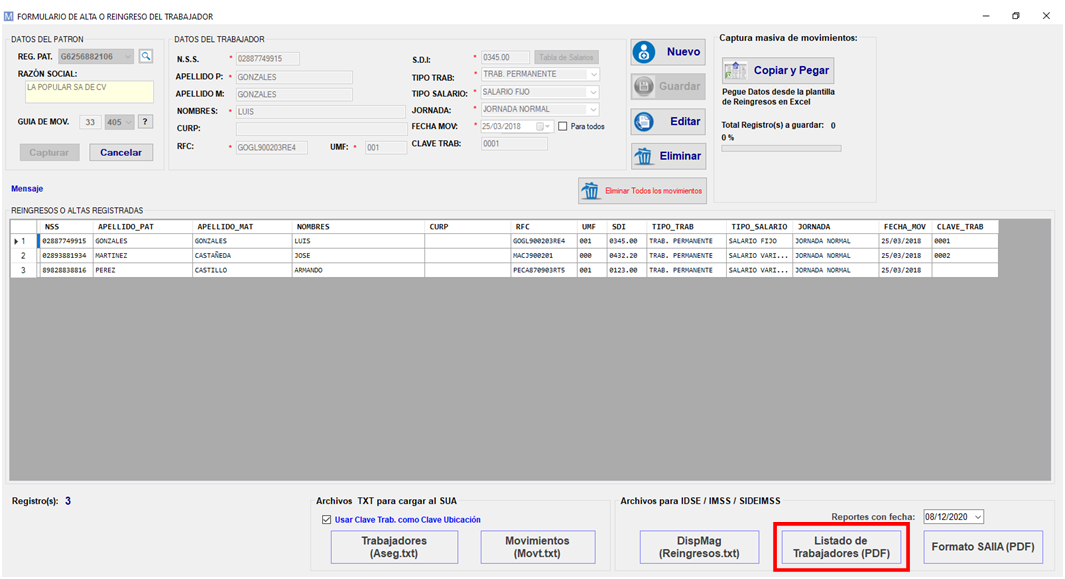Click the RAZÓN SOCIAL text box
Screen dimensions: 1065x579
pyautogui.click(x=89, y=92)
